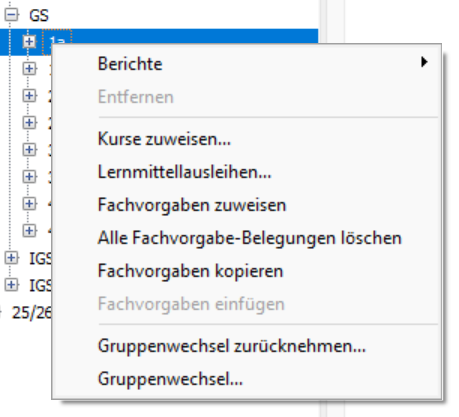Expand the second IGS tree node
459x417 pixels.
(11, 285)
